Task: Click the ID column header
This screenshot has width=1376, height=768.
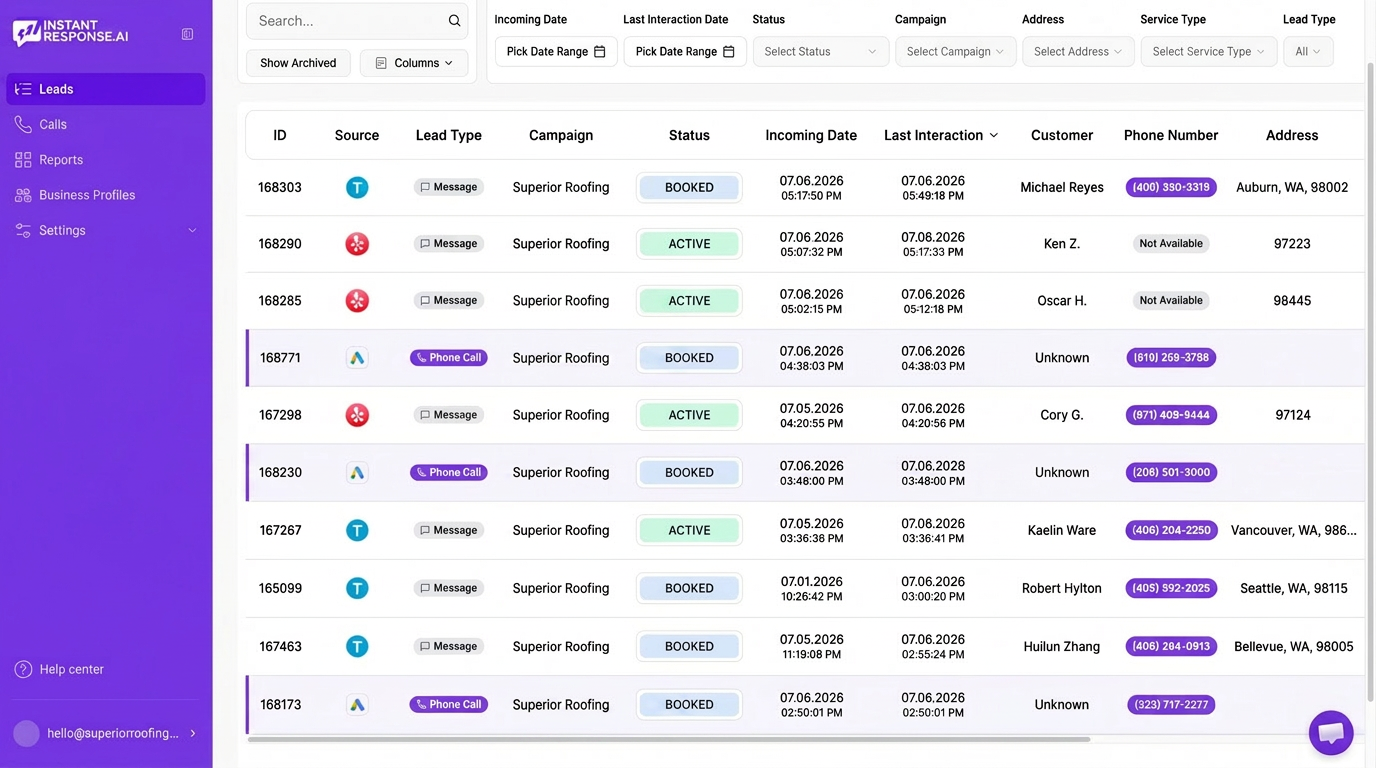Action: pos(280,135)
